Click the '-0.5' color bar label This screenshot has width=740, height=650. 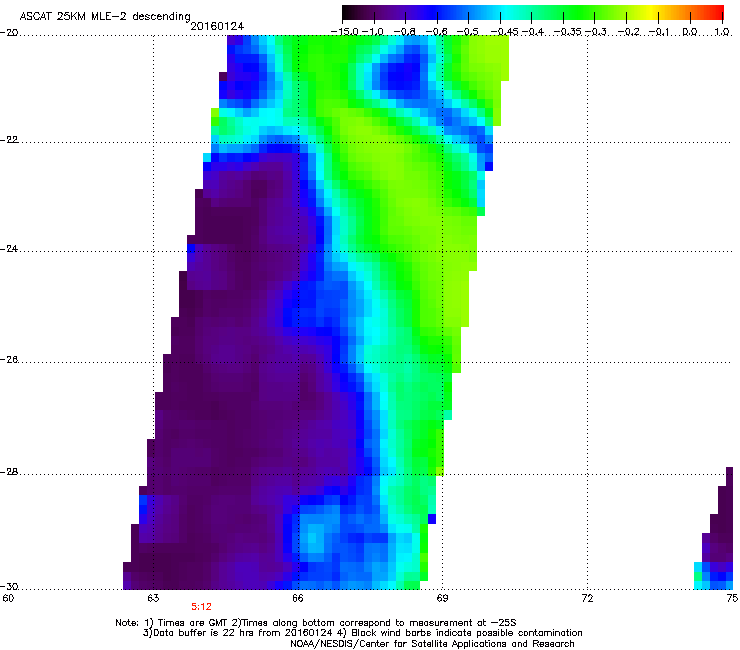[x=468, y=32]
